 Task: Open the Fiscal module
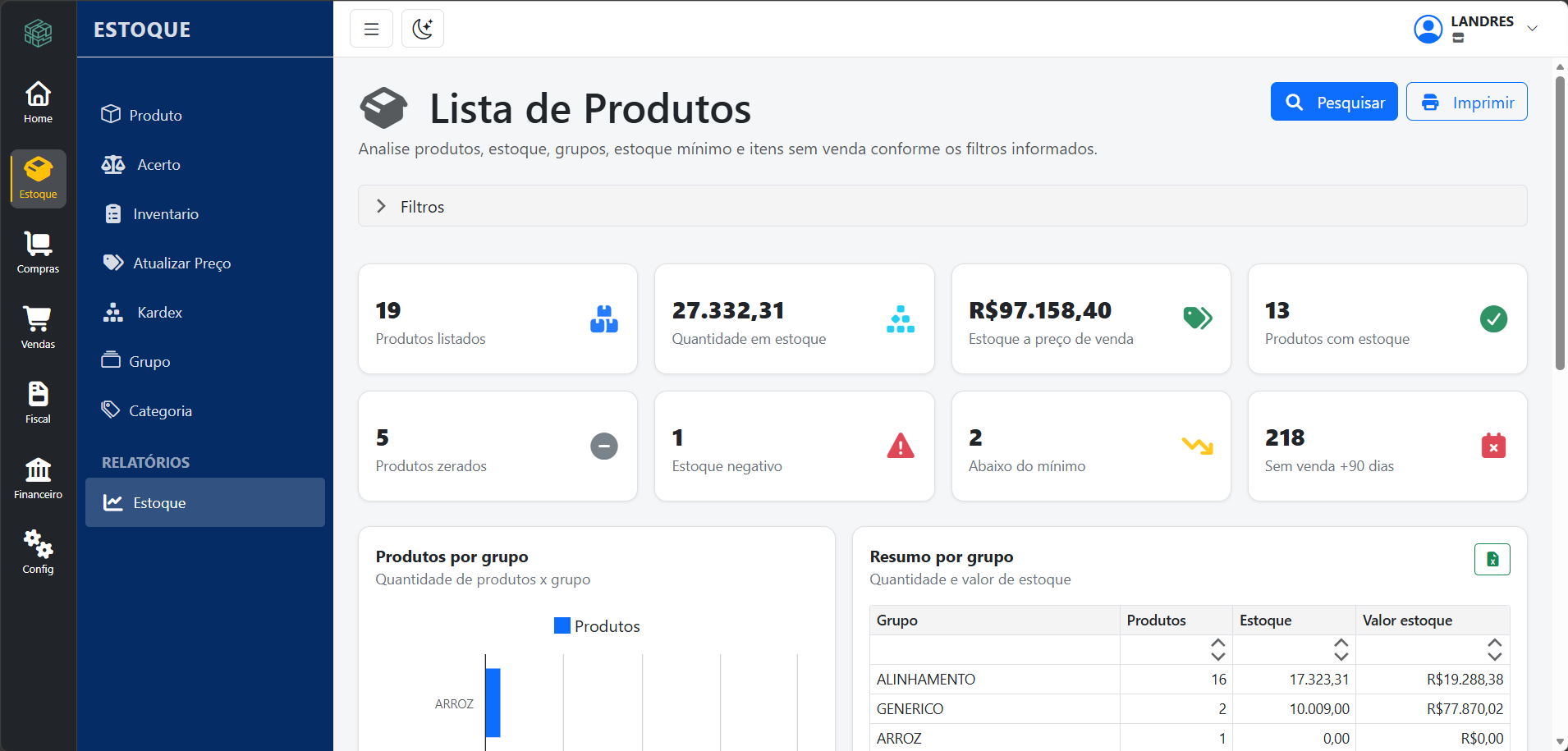[x=38, y=404]
